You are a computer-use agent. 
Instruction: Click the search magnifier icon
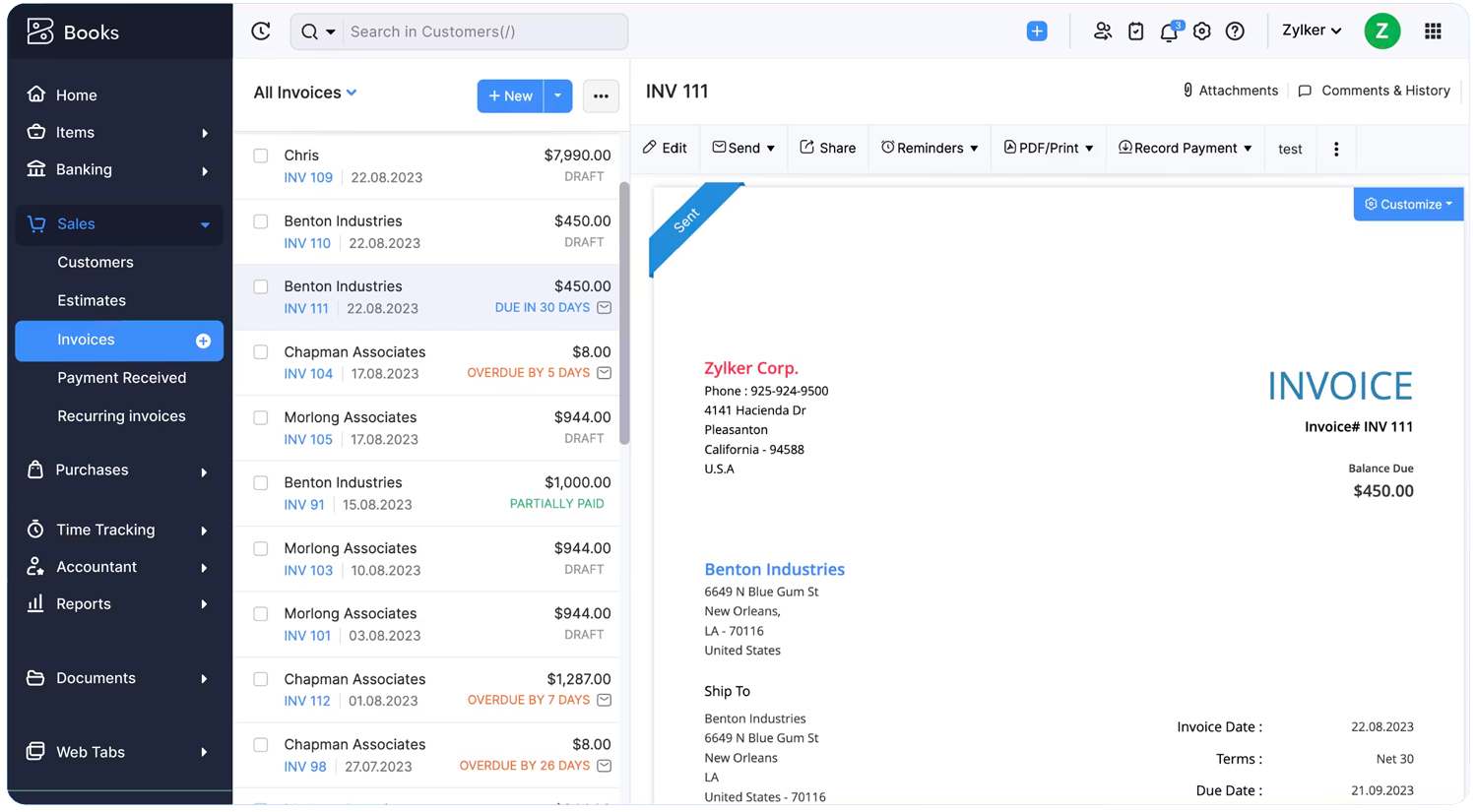pos(309,31)
